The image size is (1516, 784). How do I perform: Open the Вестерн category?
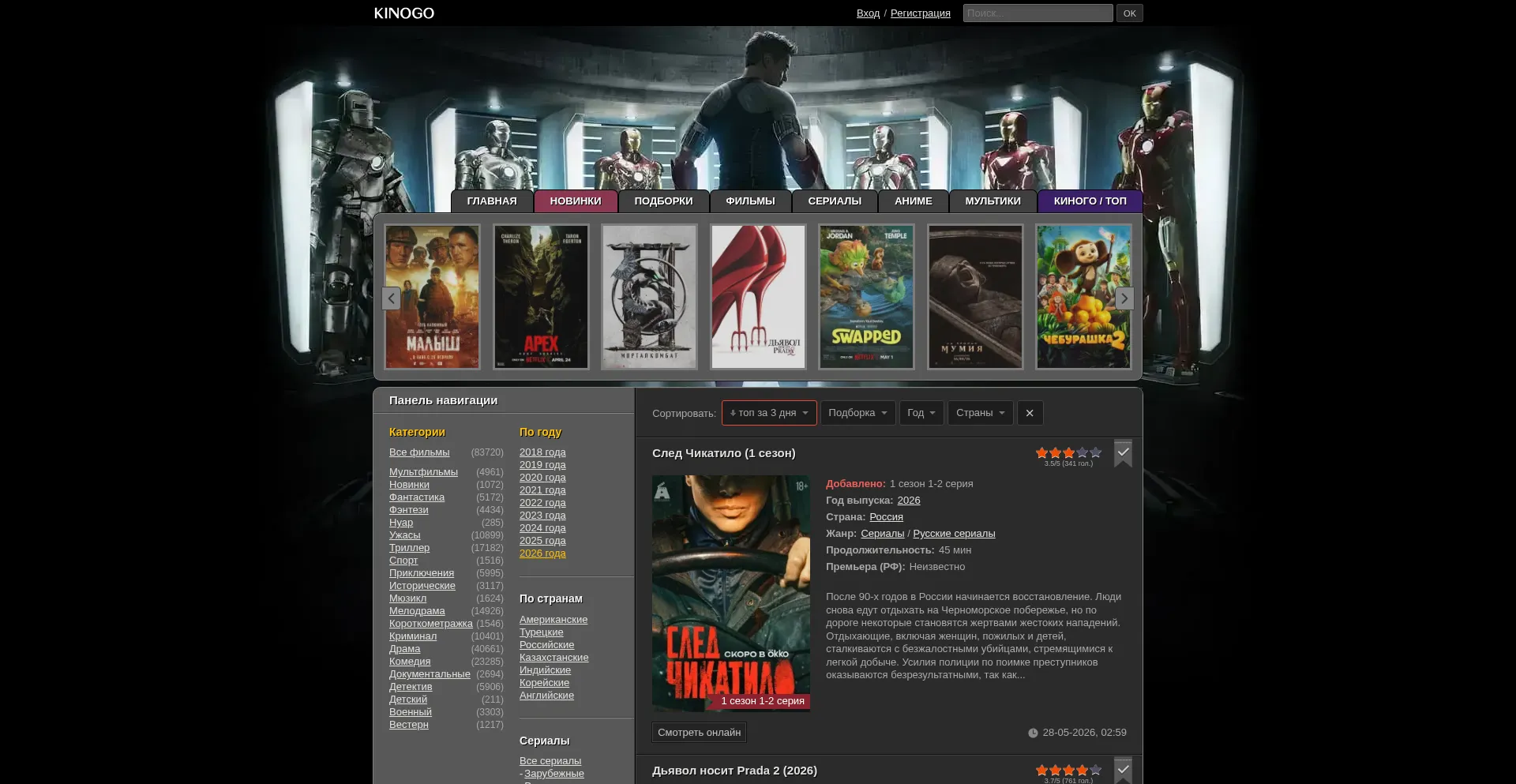pyautogui.click(x=409, y=725)
